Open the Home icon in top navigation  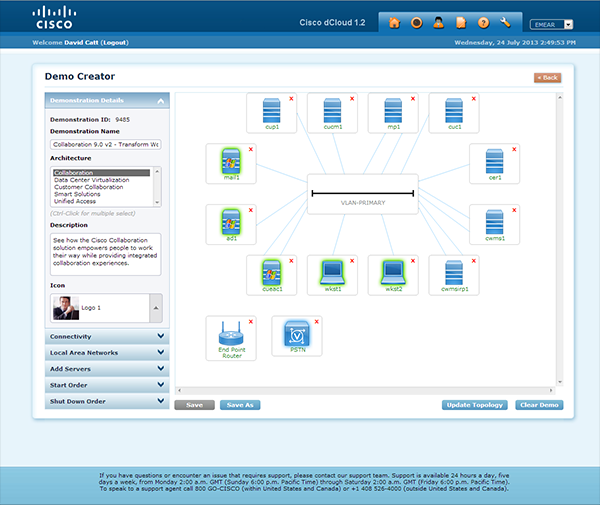tap(396, 22)
